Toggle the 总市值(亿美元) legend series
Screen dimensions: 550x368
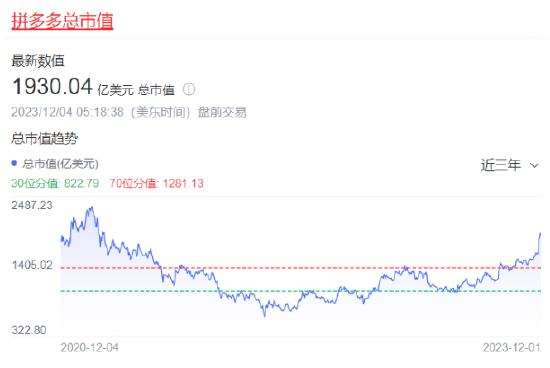[x=55, y=164]
